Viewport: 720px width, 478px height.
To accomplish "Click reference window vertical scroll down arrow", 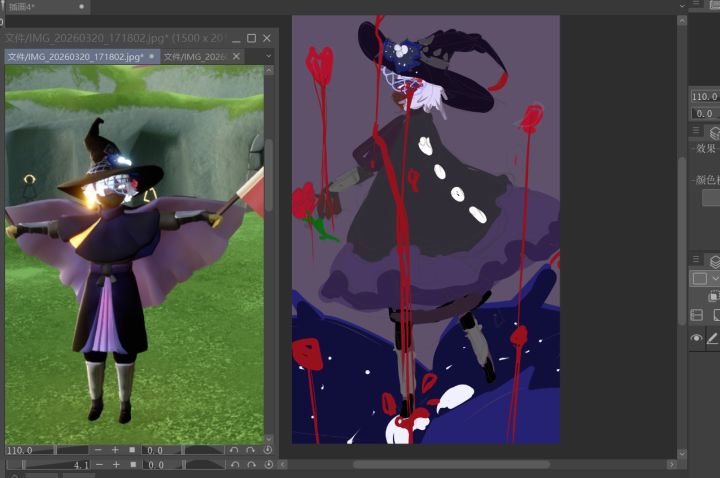I will (x=269, y=439).
